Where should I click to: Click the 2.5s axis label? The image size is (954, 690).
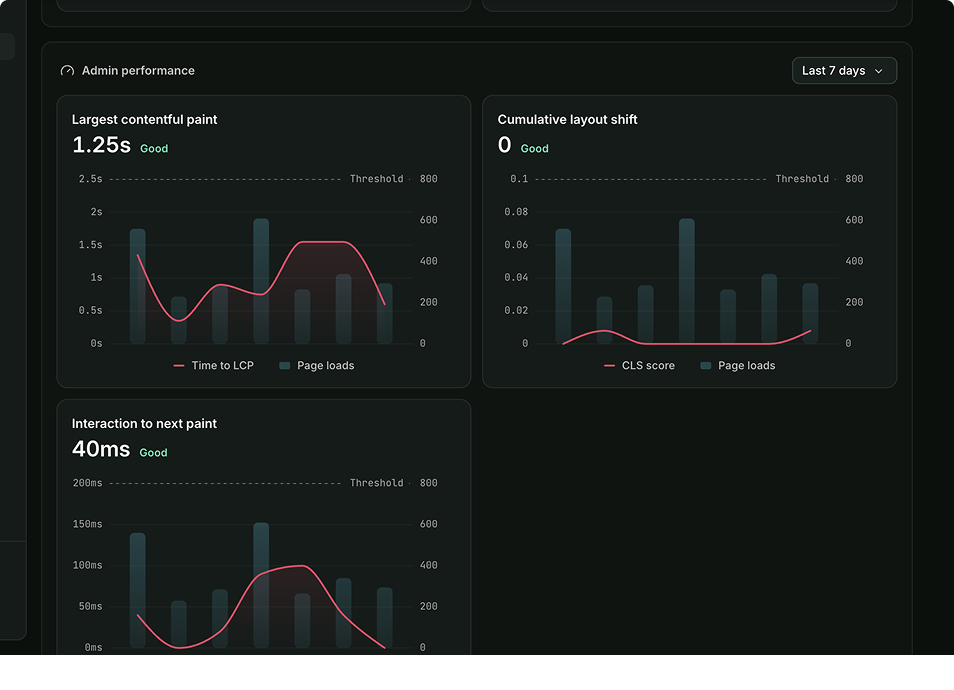(x=91, y=179)
